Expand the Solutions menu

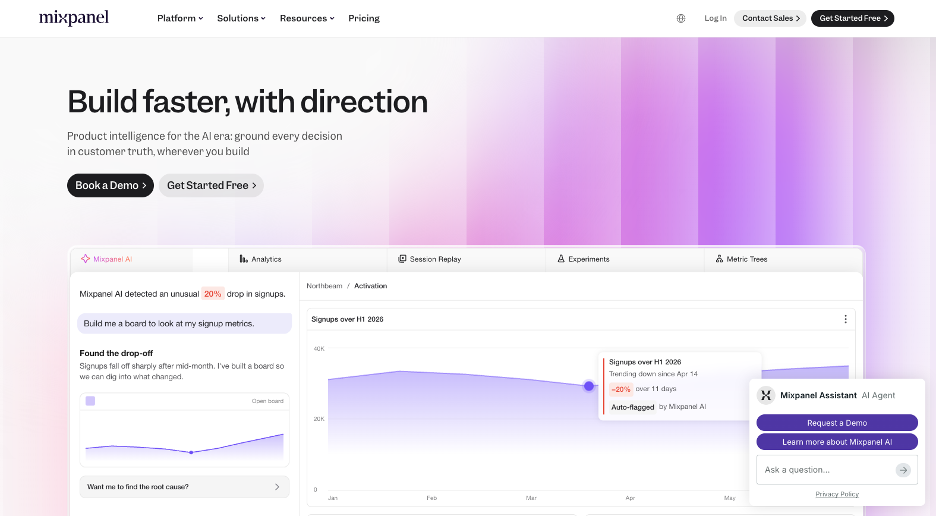242,19
